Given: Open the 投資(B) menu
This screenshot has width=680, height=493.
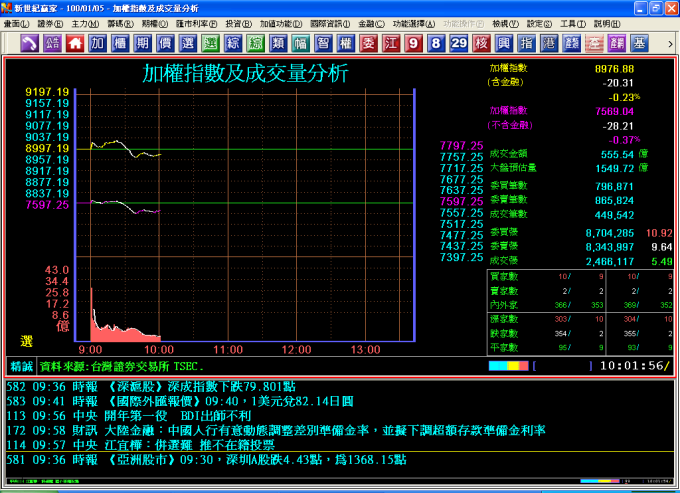Looking at the screenshot, I should [239, 24].
